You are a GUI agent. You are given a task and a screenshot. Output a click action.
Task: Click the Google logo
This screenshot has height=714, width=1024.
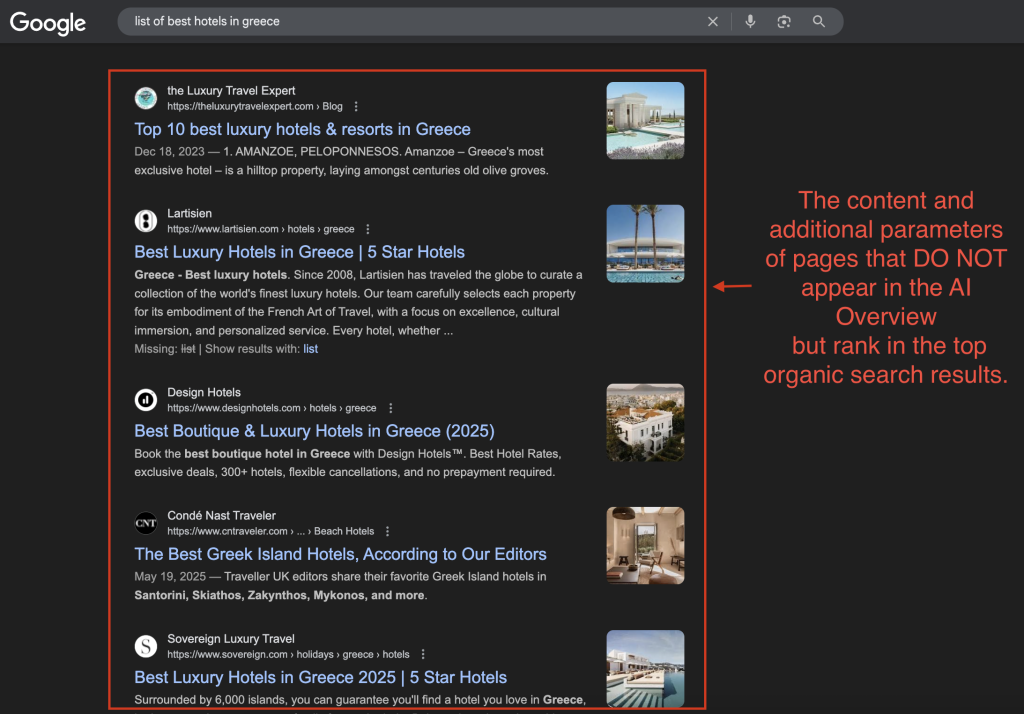click(x=48, y=23)
